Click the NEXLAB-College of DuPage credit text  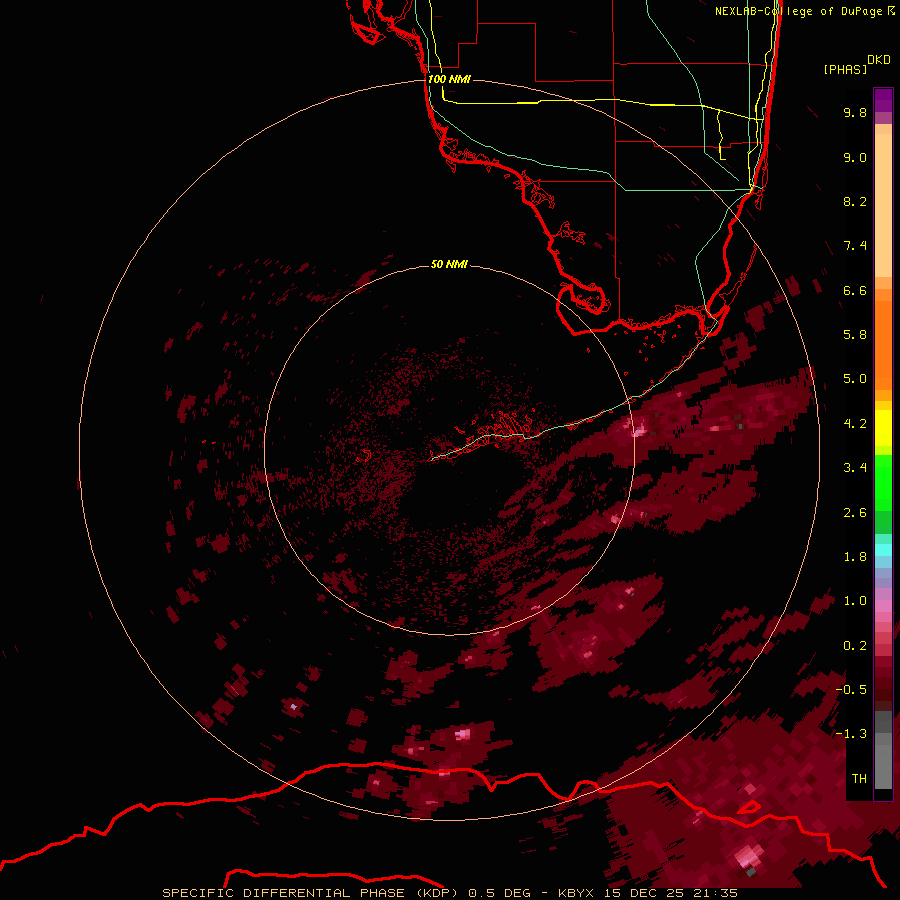798,11
